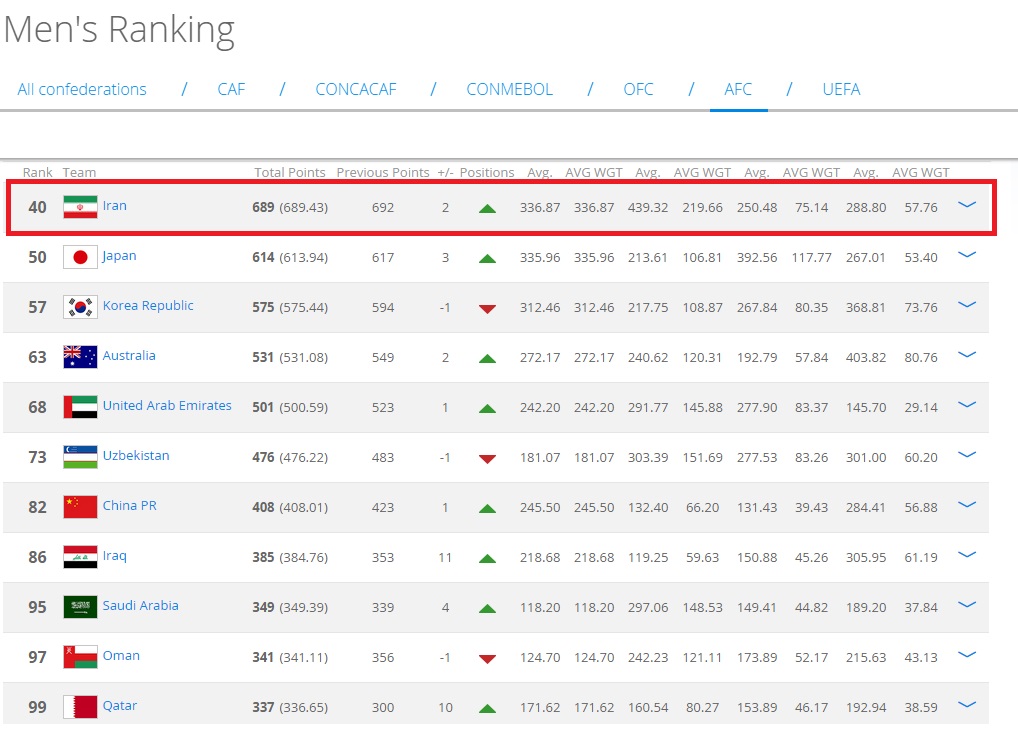Viewport: 1018px width, 744px height.
Task: Expand the Iran row details chevron
Action: [x=966, y=205]
